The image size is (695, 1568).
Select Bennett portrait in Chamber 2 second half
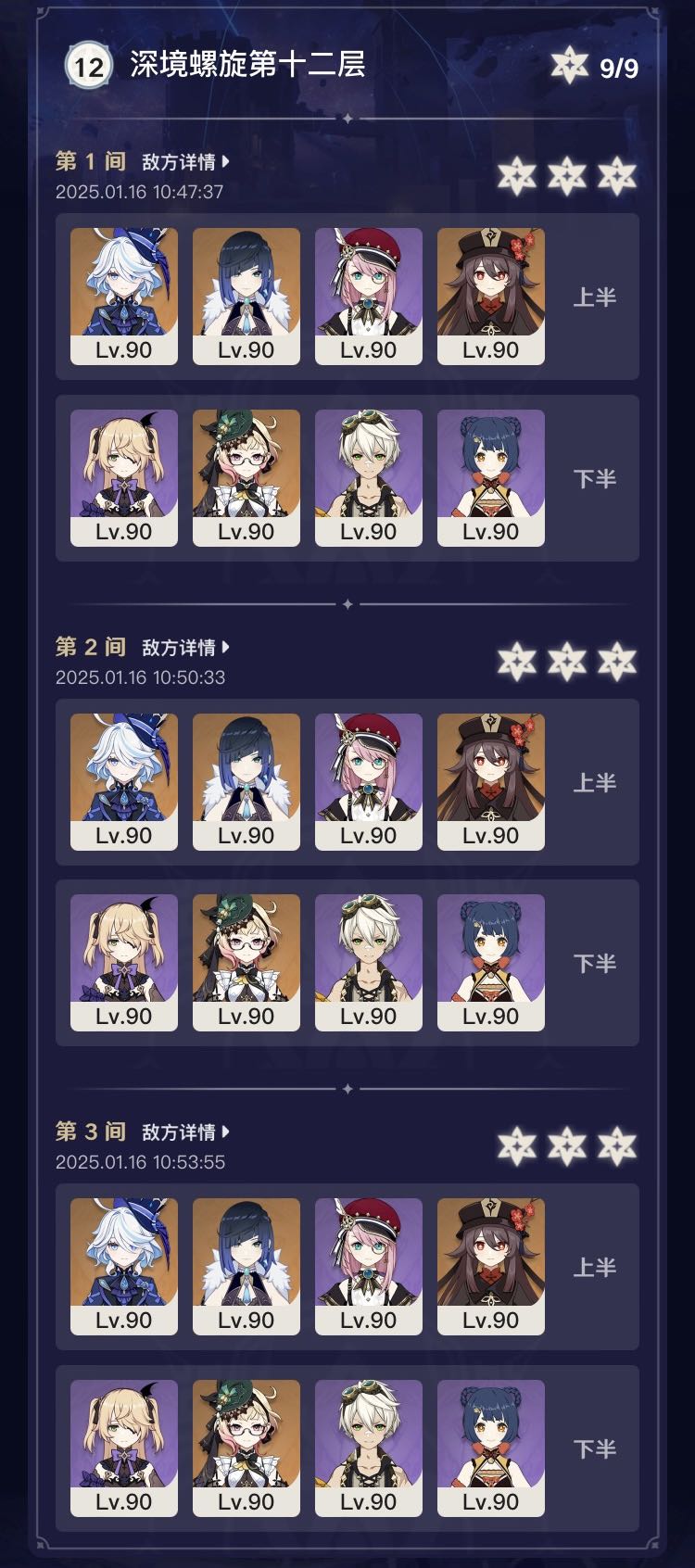click(x=369, y=963)
